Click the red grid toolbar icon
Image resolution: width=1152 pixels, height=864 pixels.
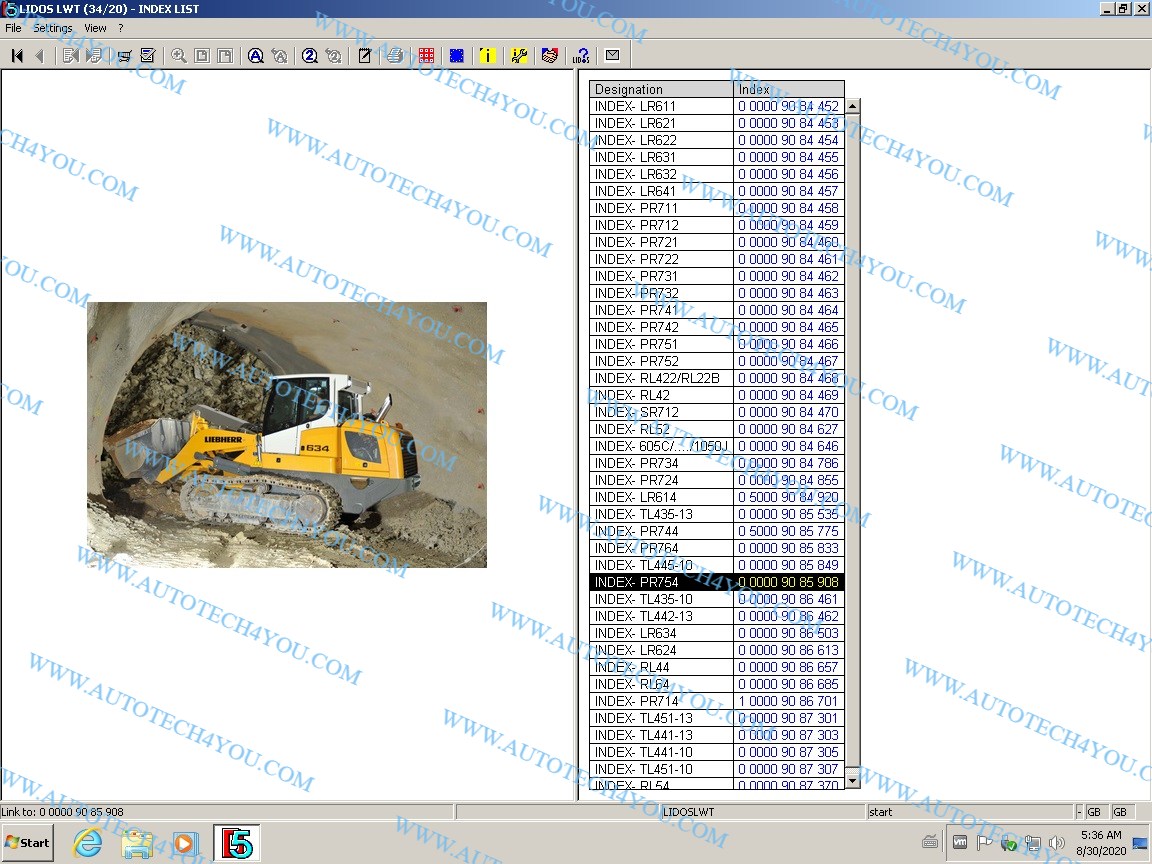[426, 56]
